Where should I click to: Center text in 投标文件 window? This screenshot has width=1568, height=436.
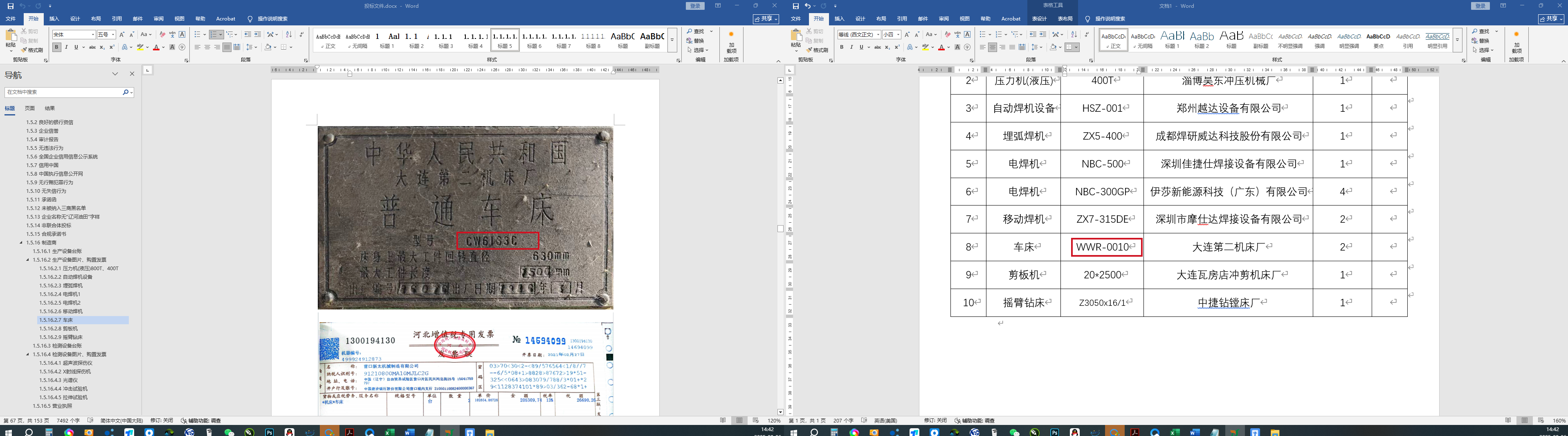(x=207, y=47)
